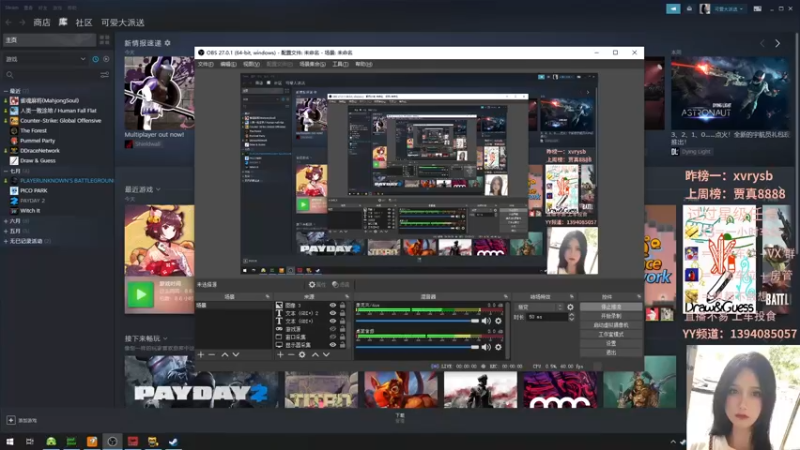Click 启动虚拟摄像机 button in OBS
Screen dimensions: 800x450
[611, 325]
